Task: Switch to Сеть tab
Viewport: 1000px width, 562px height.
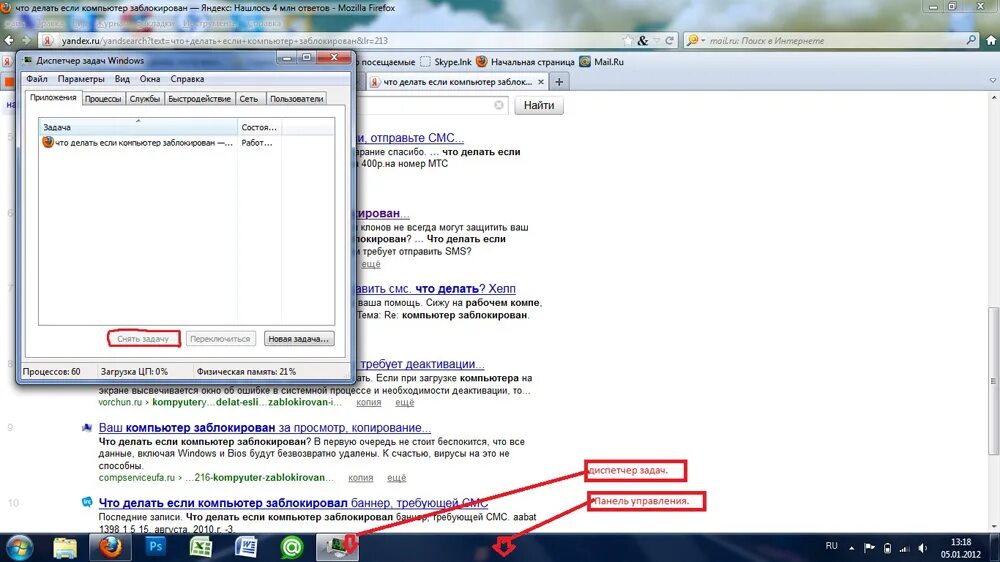Action: pyautogui.click(x=249, y=99)
